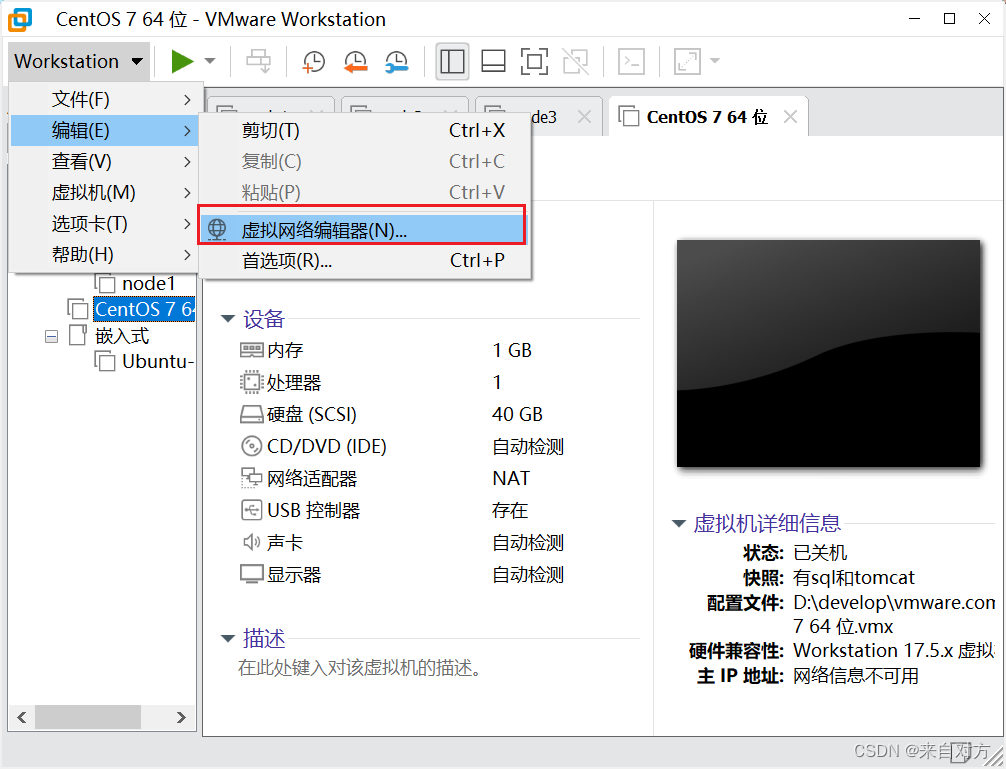Click the memory chip icon beside 内存
This screenshot has height=769, width=1006.
[252, 350]
